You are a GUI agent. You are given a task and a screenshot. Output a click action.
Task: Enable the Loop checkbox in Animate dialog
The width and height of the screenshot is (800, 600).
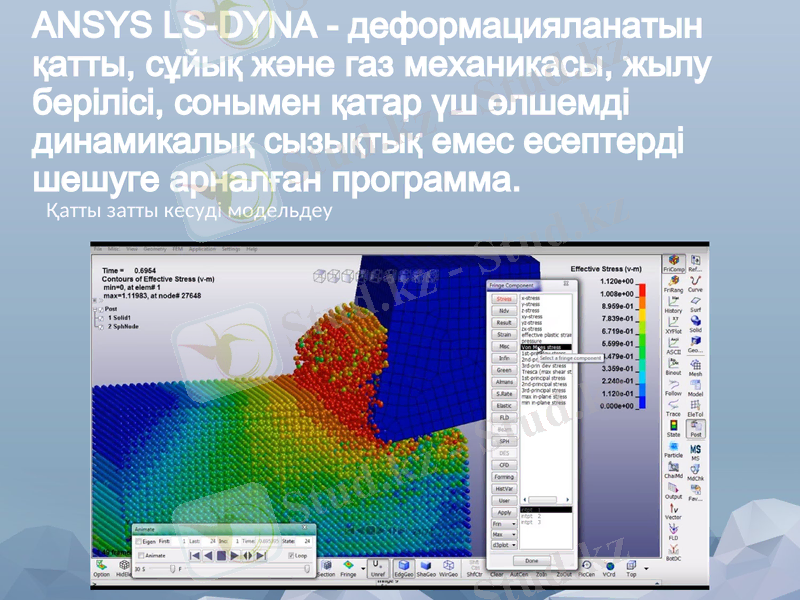pyautogui.click(x=290, y=555)
